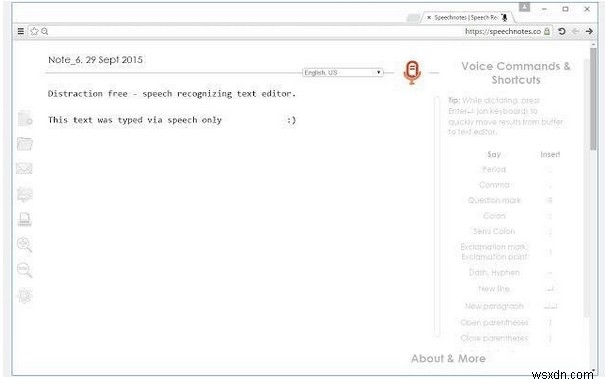Minimize the browser window
The image size is (605, 385).
pos(544,8)
